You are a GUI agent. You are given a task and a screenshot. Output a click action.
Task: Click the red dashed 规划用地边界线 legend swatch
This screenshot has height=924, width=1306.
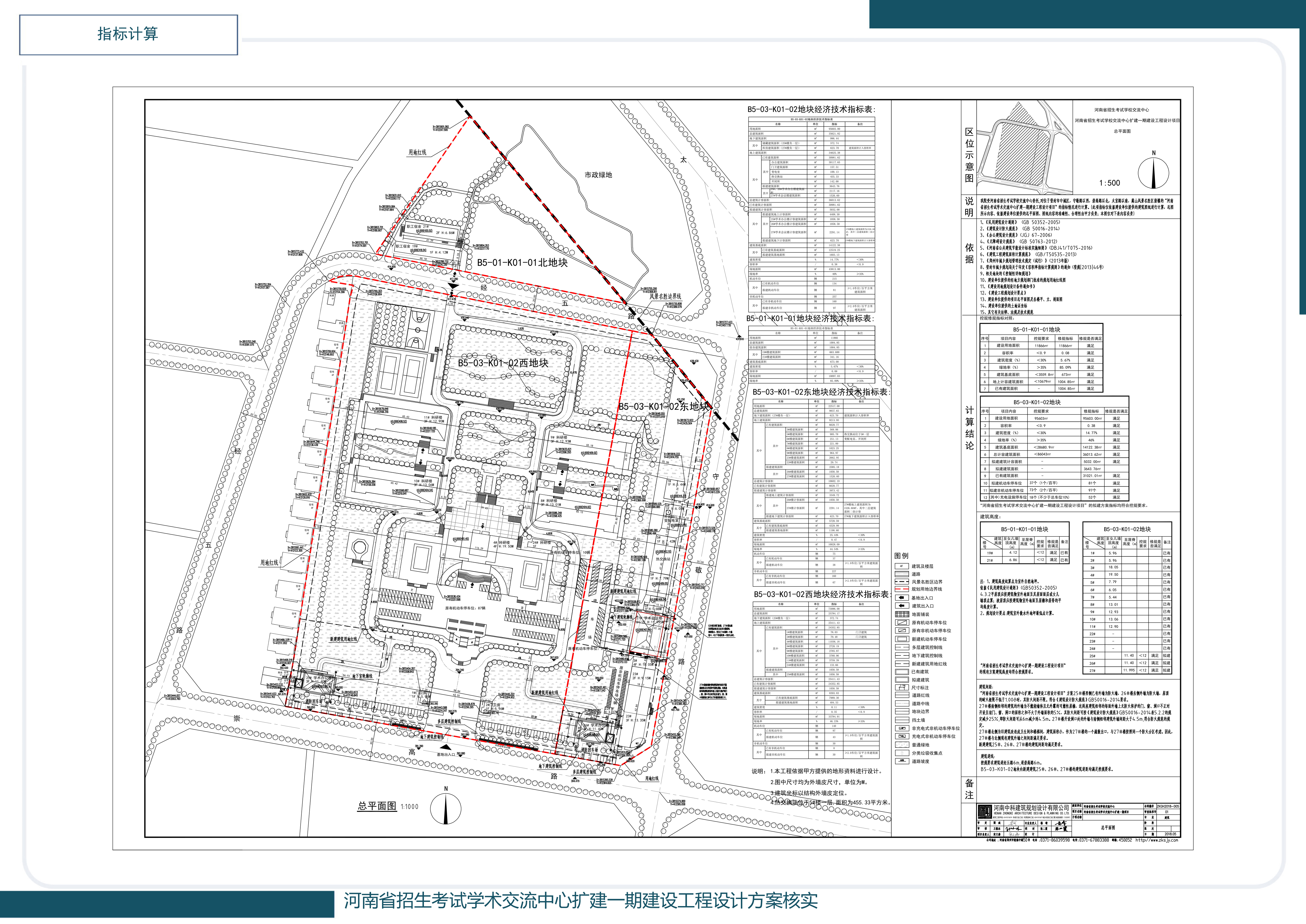tap(902, 589)
